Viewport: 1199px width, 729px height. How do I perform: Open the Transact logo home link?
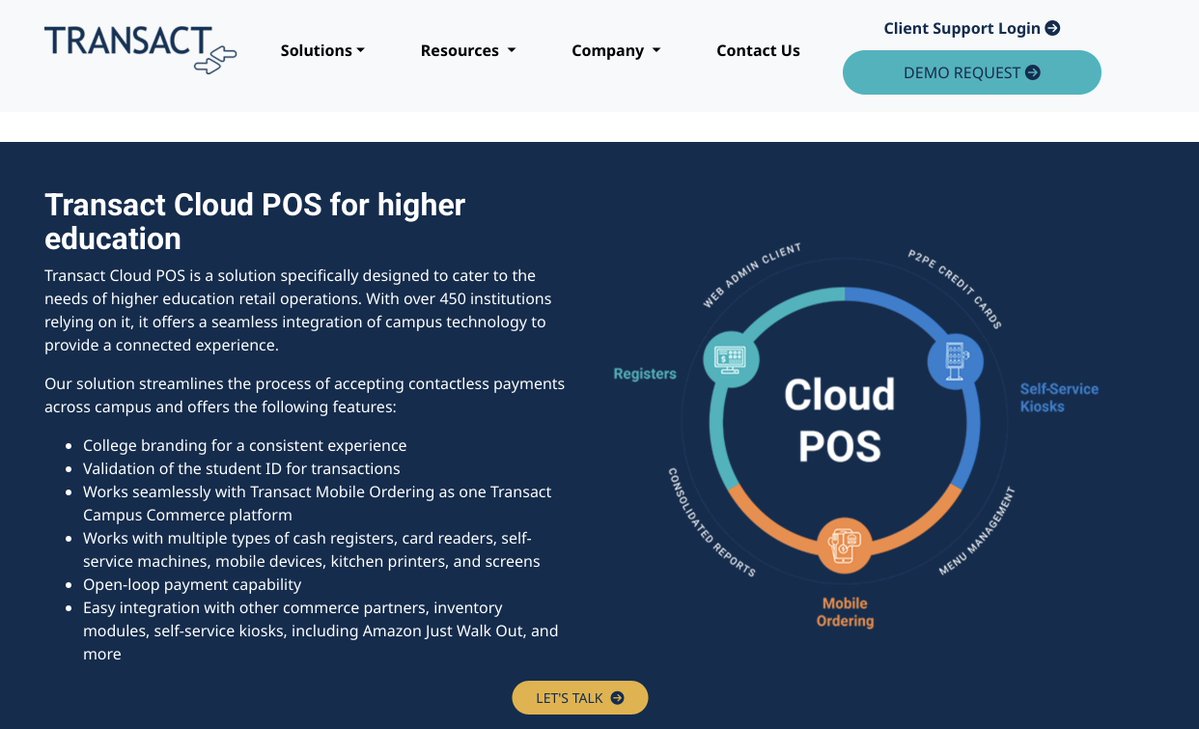coord(141,49)
